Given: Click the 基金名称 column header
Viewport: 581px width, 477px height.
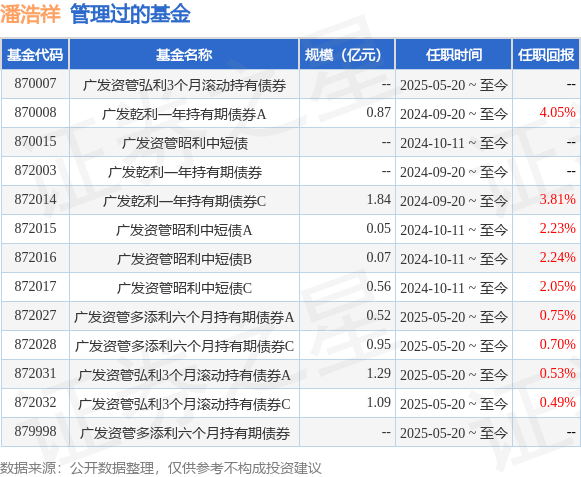Looking at the screenshot, I should click(x=184, y=55).
